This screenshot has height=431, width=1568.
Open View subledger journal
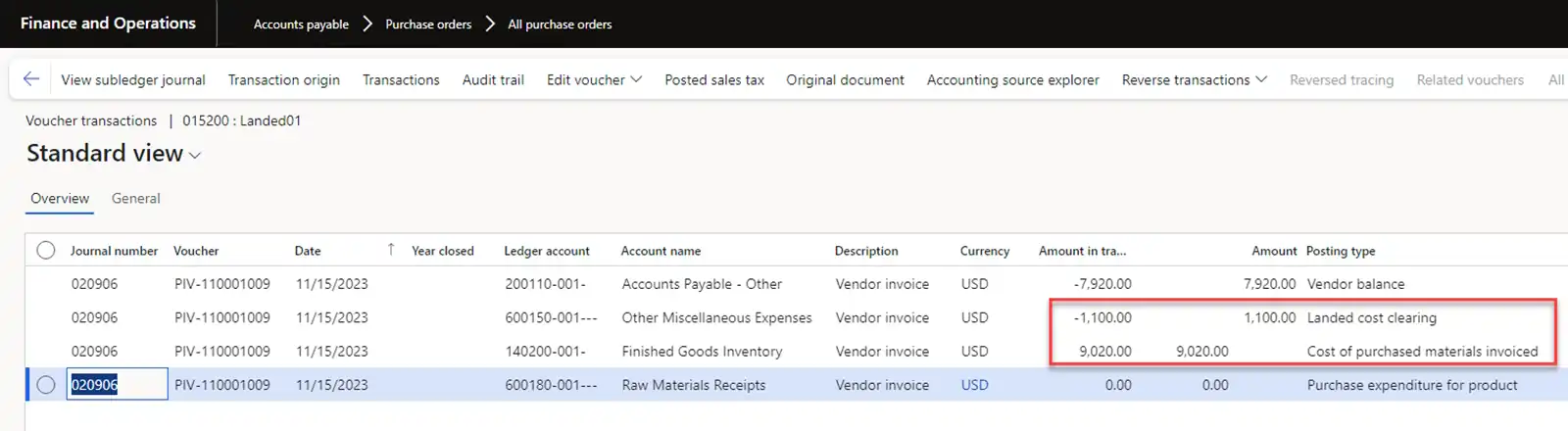click(133, 79)
